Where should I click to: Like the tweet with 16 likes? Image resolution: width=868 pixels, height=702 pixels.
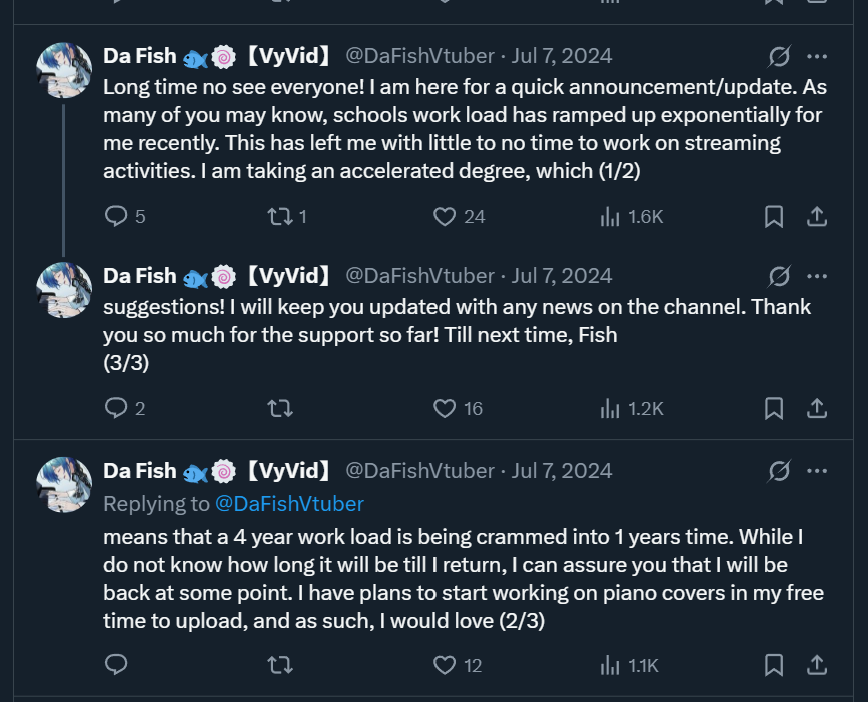pyautogui.click(x=445, y=408)
